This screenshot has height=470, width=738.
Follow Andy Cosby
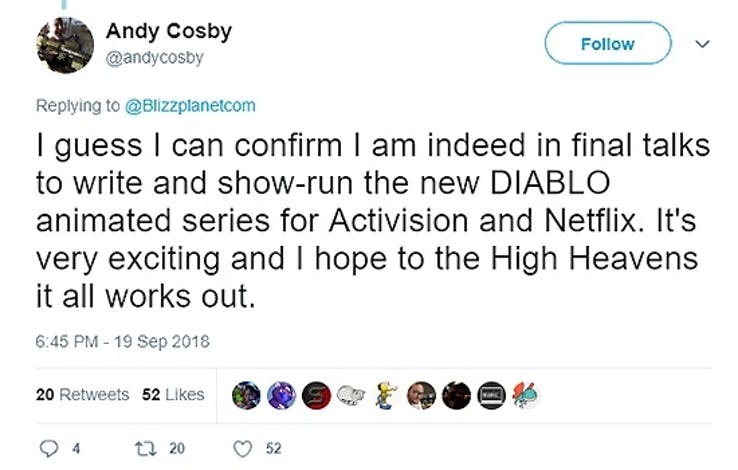pos(606,44)
